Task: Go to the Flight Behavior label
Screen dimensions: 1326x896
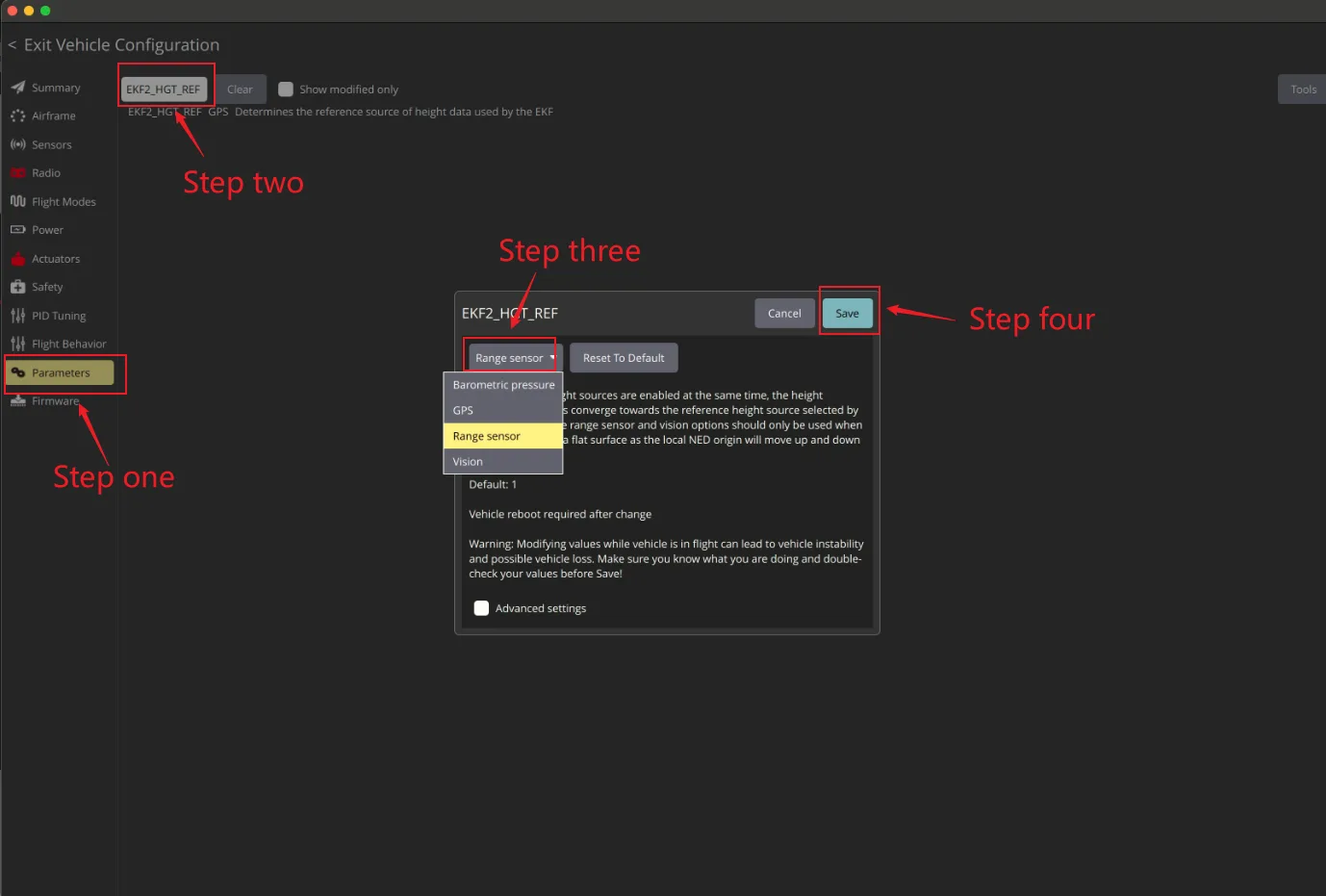Action: [x=69, y=344]
